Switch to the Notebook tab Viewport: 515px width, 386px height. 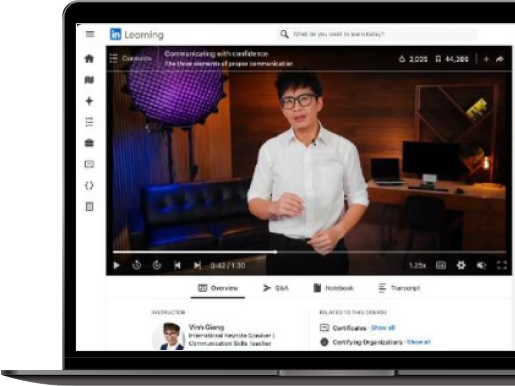point(333,288)
